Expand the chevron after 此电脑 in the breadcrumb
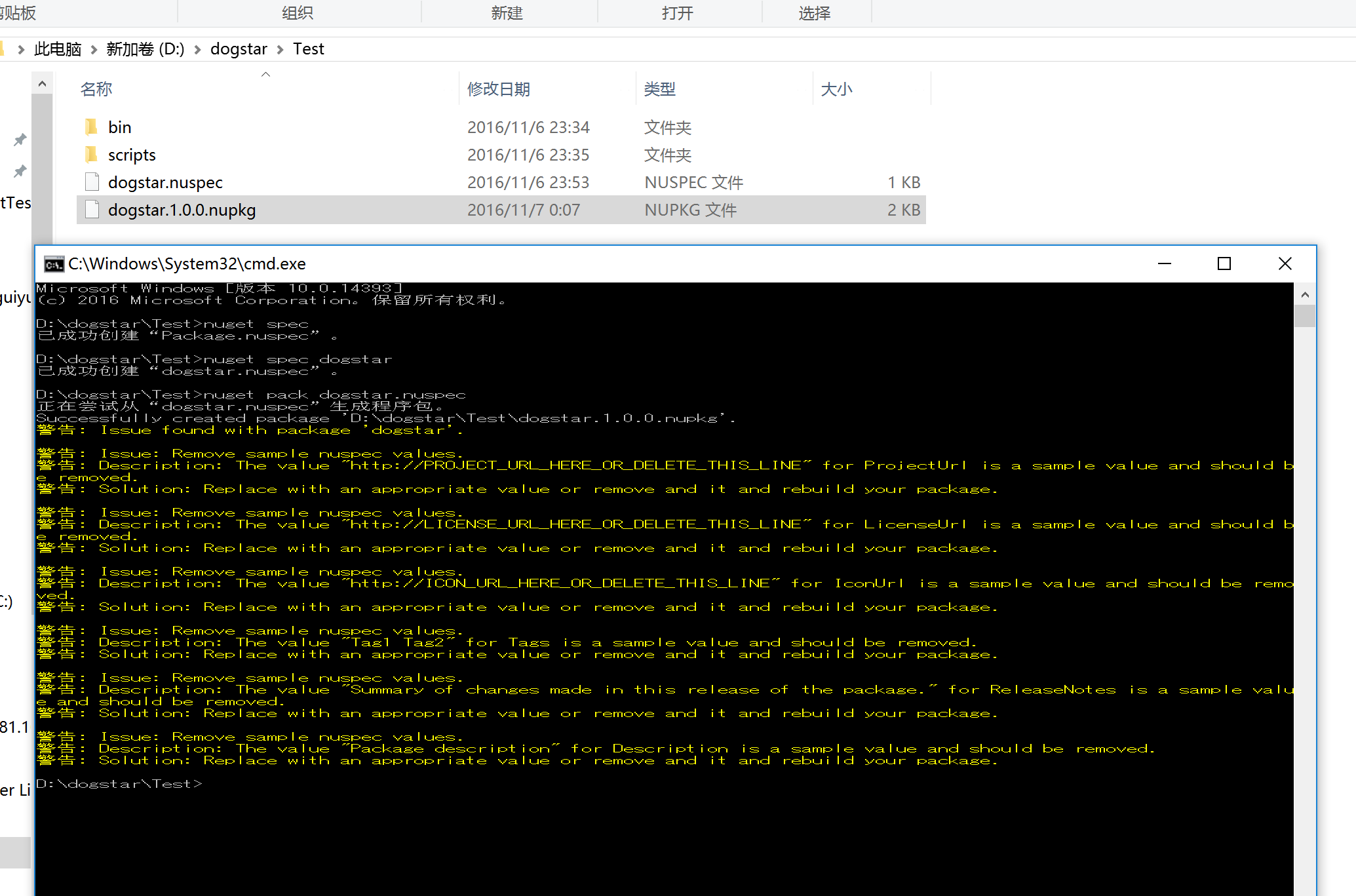The height and width of the screenshot is (896, 1356). click(94, 49)
